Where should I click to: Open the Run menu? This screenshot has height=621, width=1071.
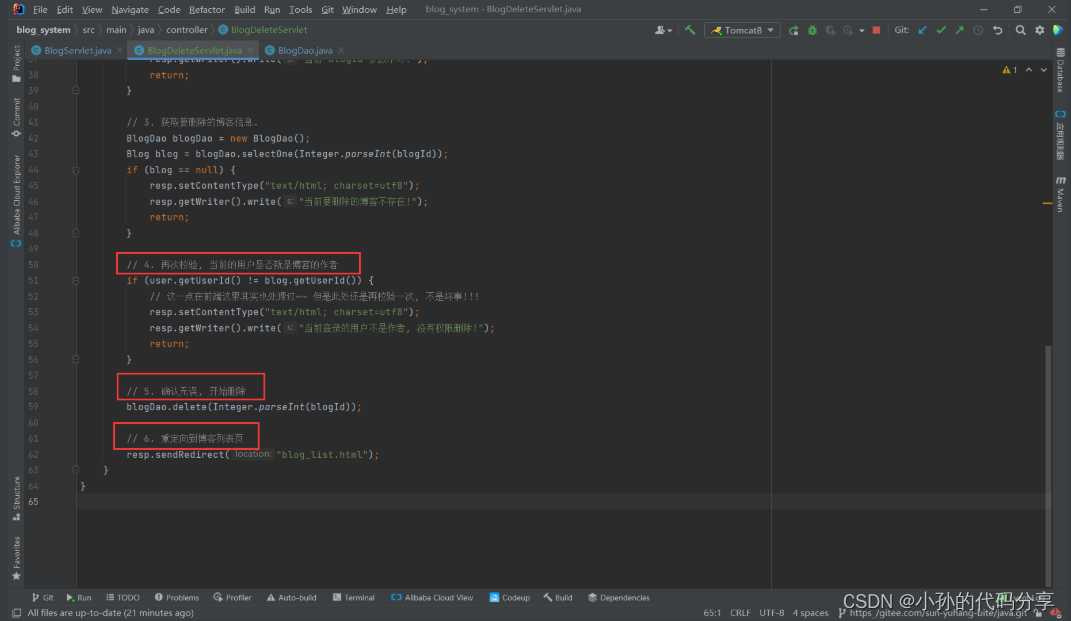[x=272, y=10]
